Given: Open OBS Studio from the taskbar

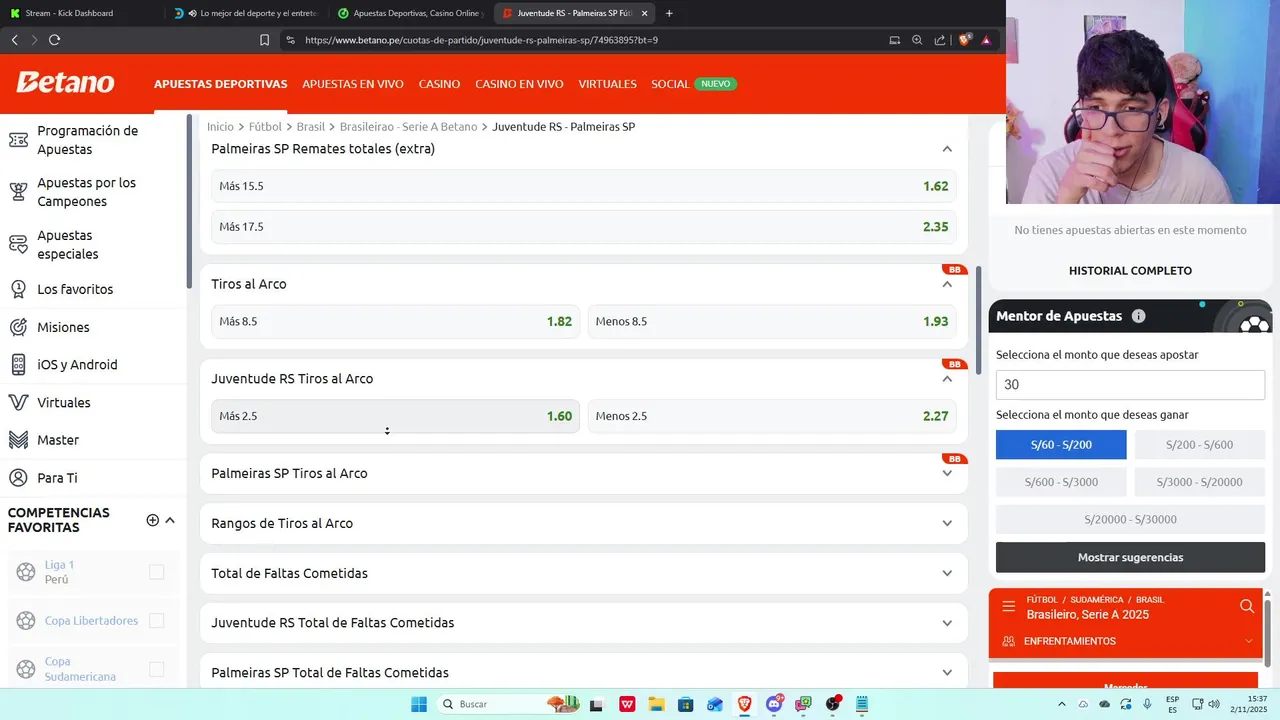Looking at the screenshot, I should (x=834, y=704).
